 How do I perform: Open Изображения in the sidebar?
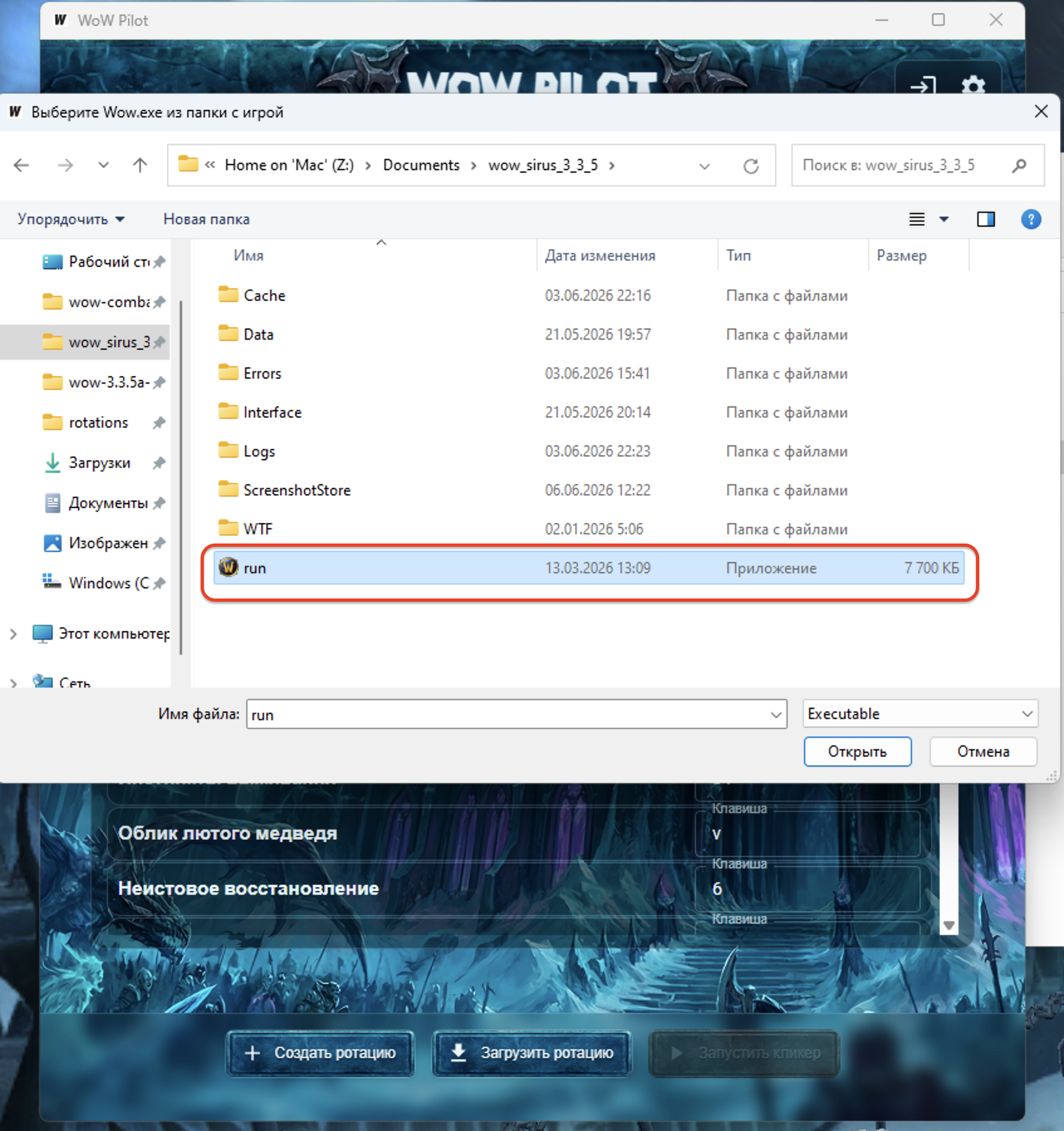tap(95, 543)
